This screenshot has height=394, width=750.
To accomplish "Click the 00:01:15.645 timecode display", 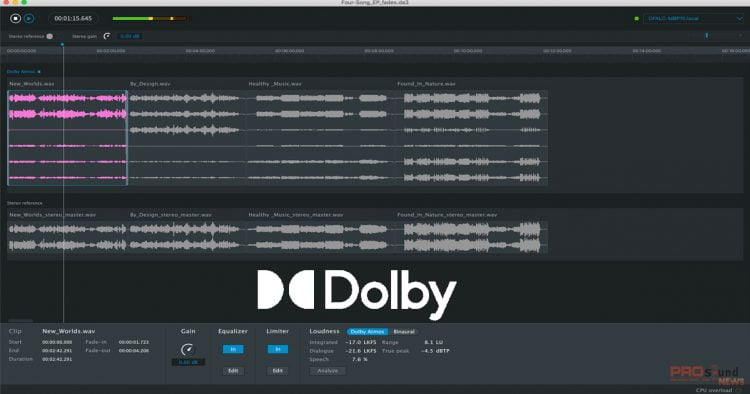I will (73, 19).
